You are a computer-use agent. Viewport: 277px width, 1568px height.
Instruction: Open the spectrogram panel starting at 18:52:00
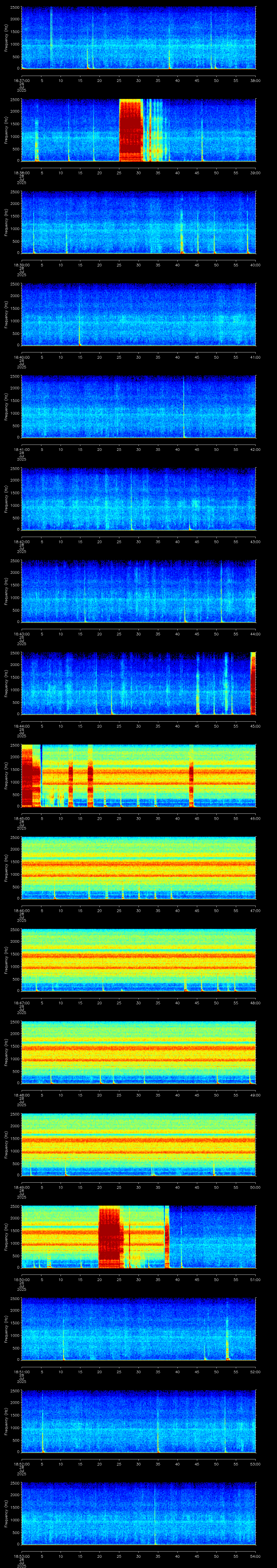(138, 1421)
